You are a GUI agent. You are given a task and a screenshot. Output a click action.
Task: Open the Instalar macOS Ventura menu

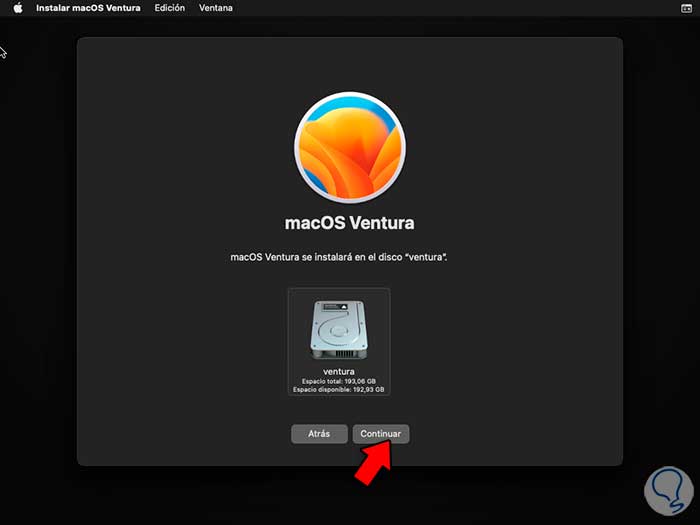(88, 8)
